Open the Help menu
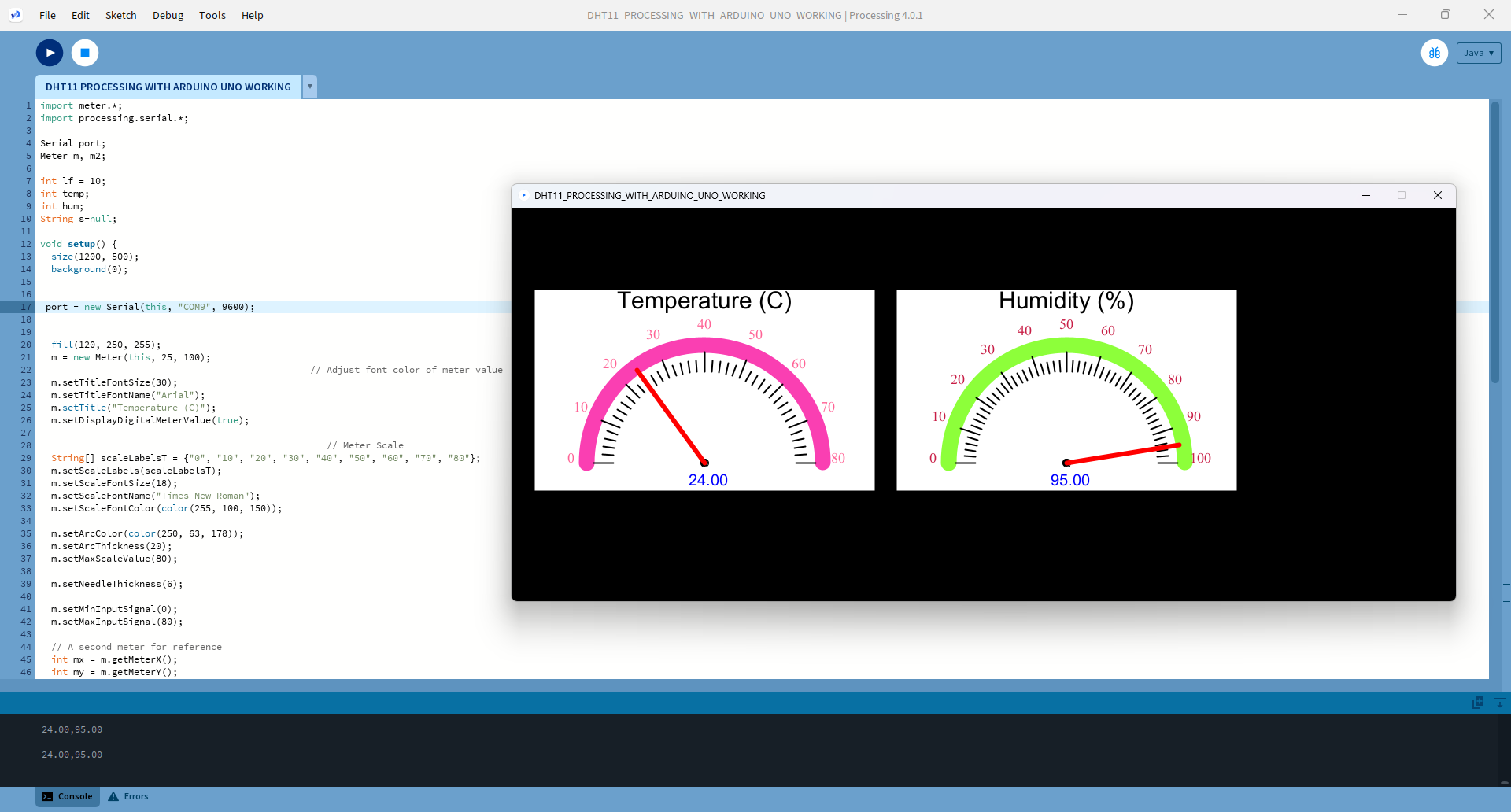Image resolution: width=1511 pixels, height=812 pixels. 252,15
